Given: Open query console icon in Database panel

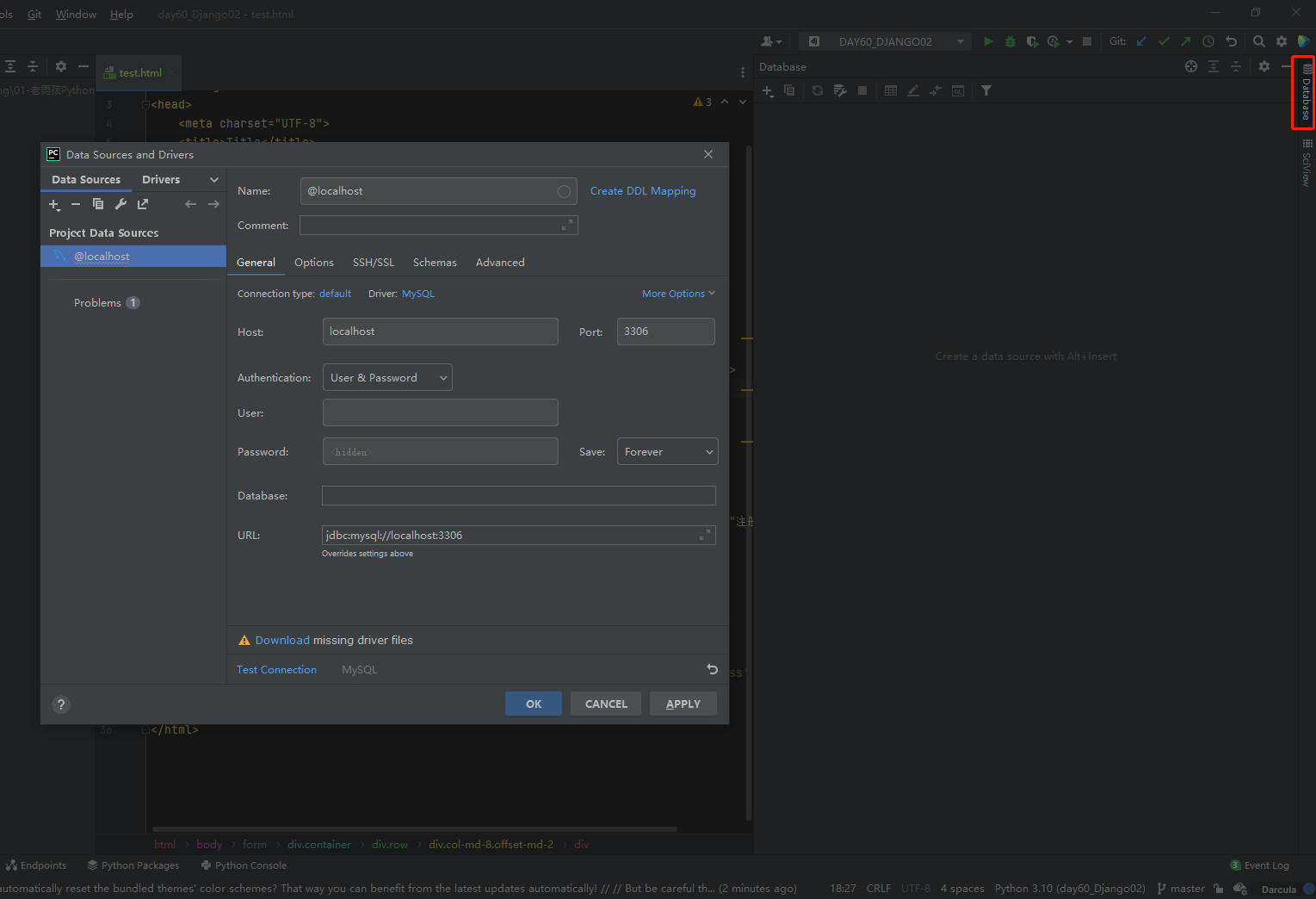Looking at the screenshot, I should tap(958, 90).
